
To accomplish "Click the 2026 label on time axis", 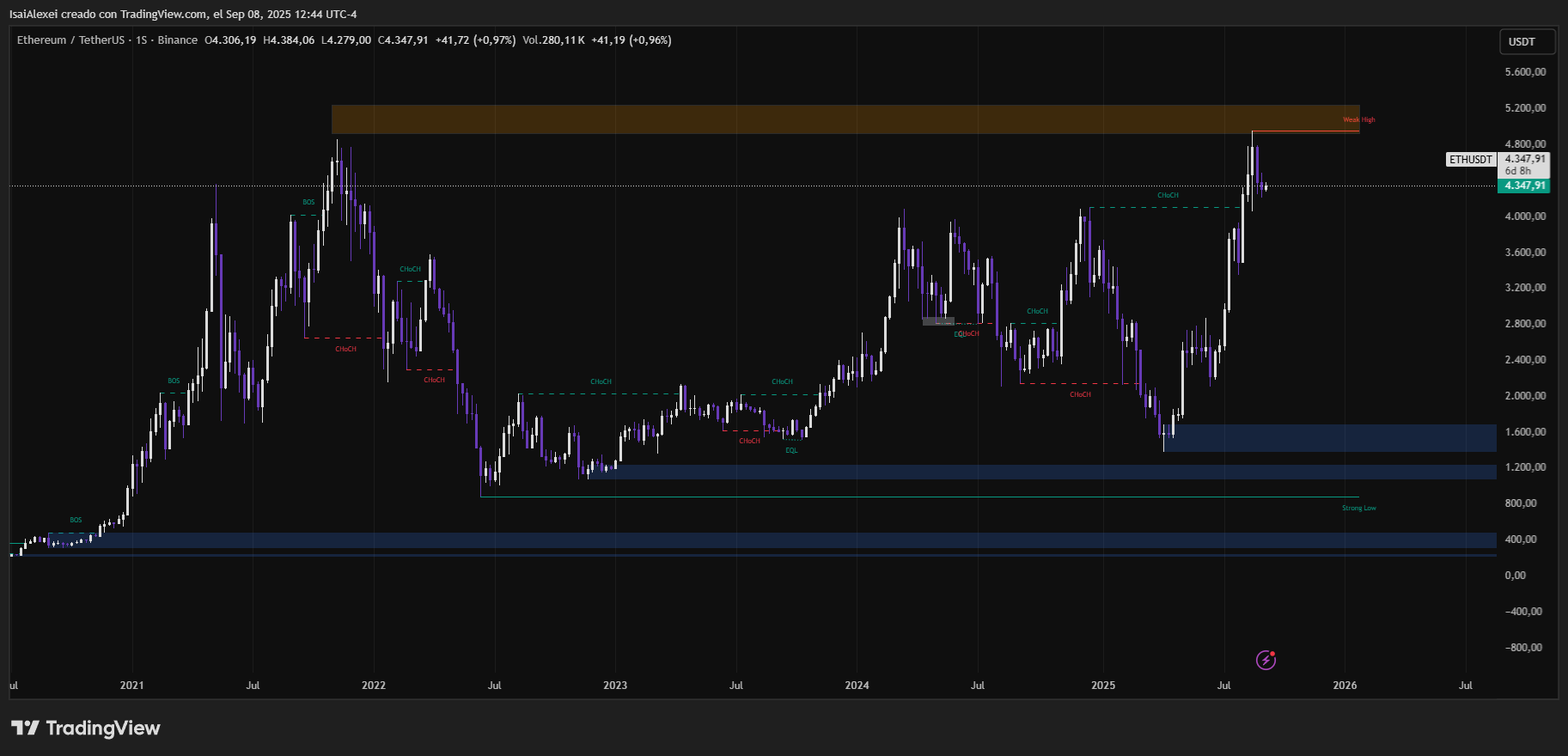I will 1345,686.
